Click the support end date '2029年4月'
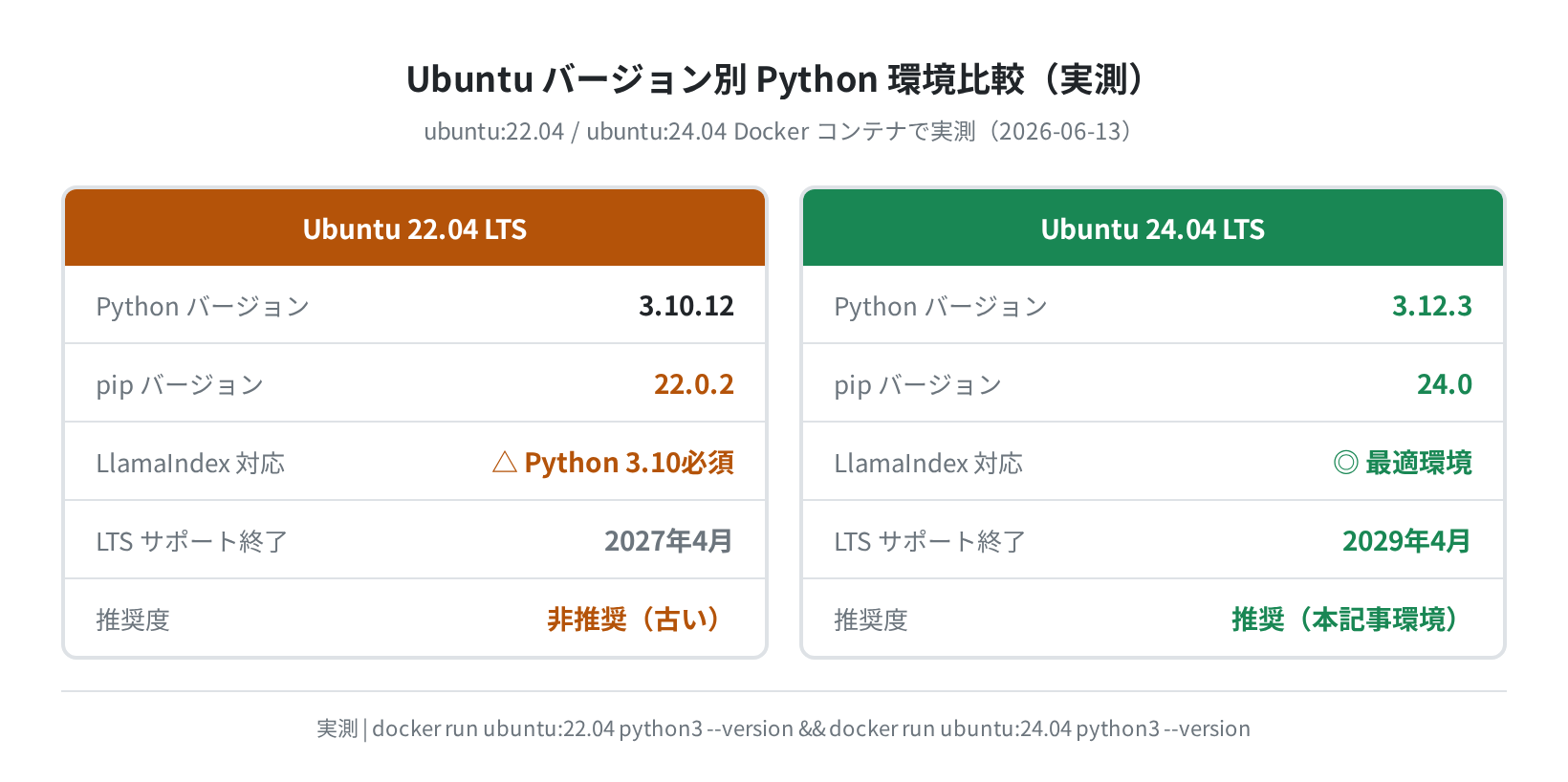This screenshot has height=782, width=1568. point(1406,541)
